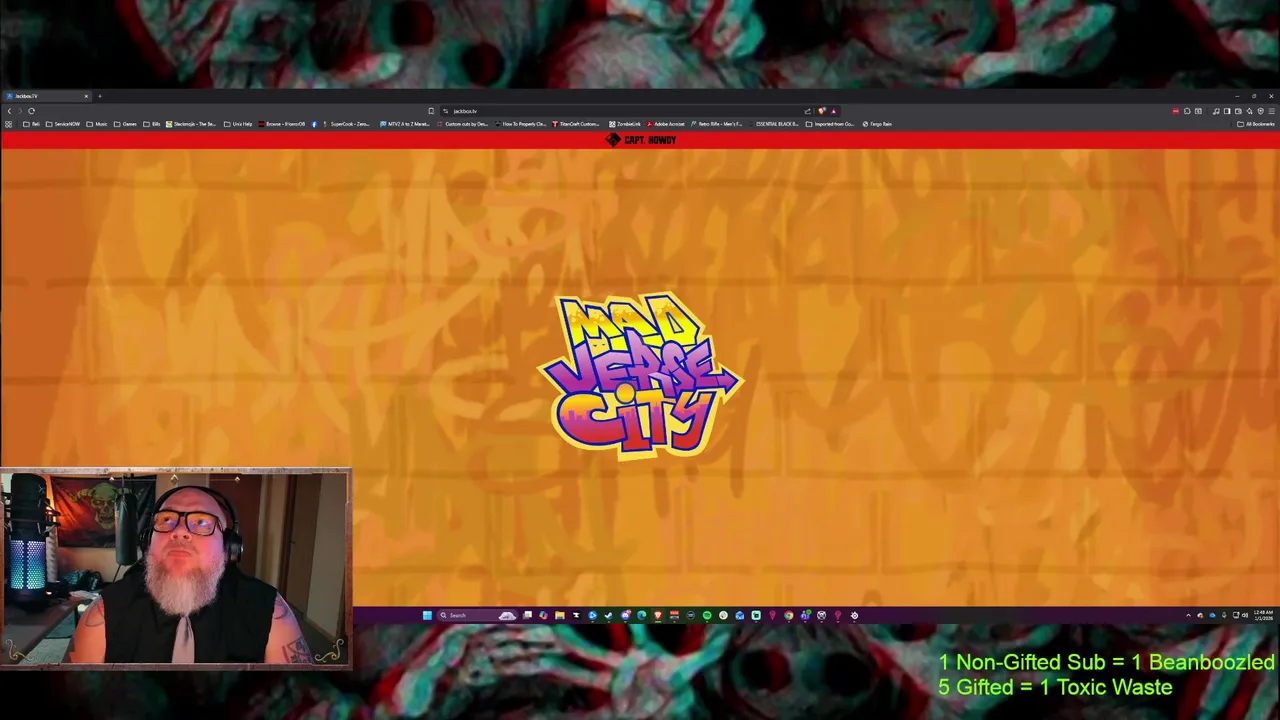
Task: Open Brave Rewards triangle icon
Action: coord(833,111)
